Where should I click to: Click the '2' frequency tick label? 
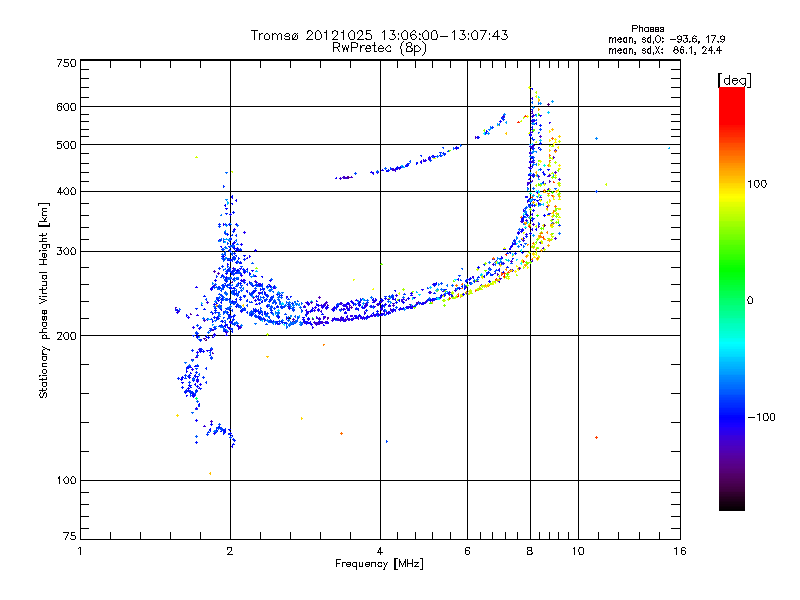(x=230, y=551)
